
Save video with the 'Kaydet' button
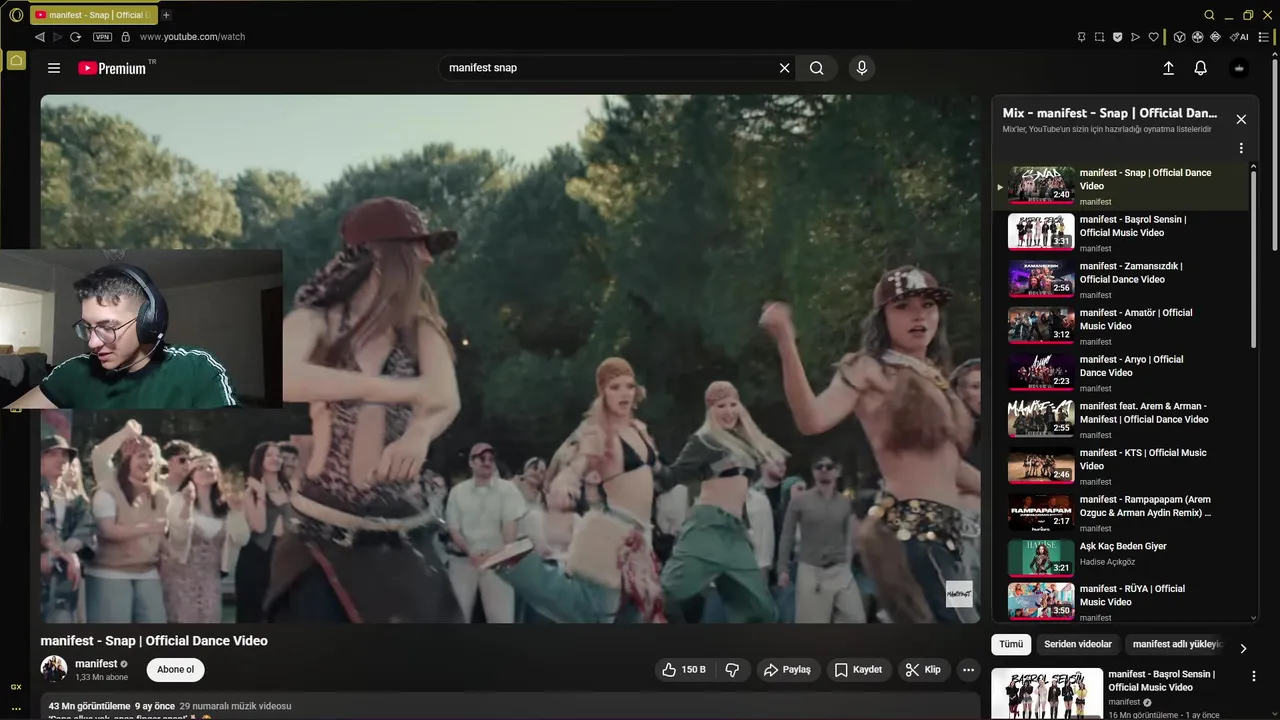tap(859, 670)
